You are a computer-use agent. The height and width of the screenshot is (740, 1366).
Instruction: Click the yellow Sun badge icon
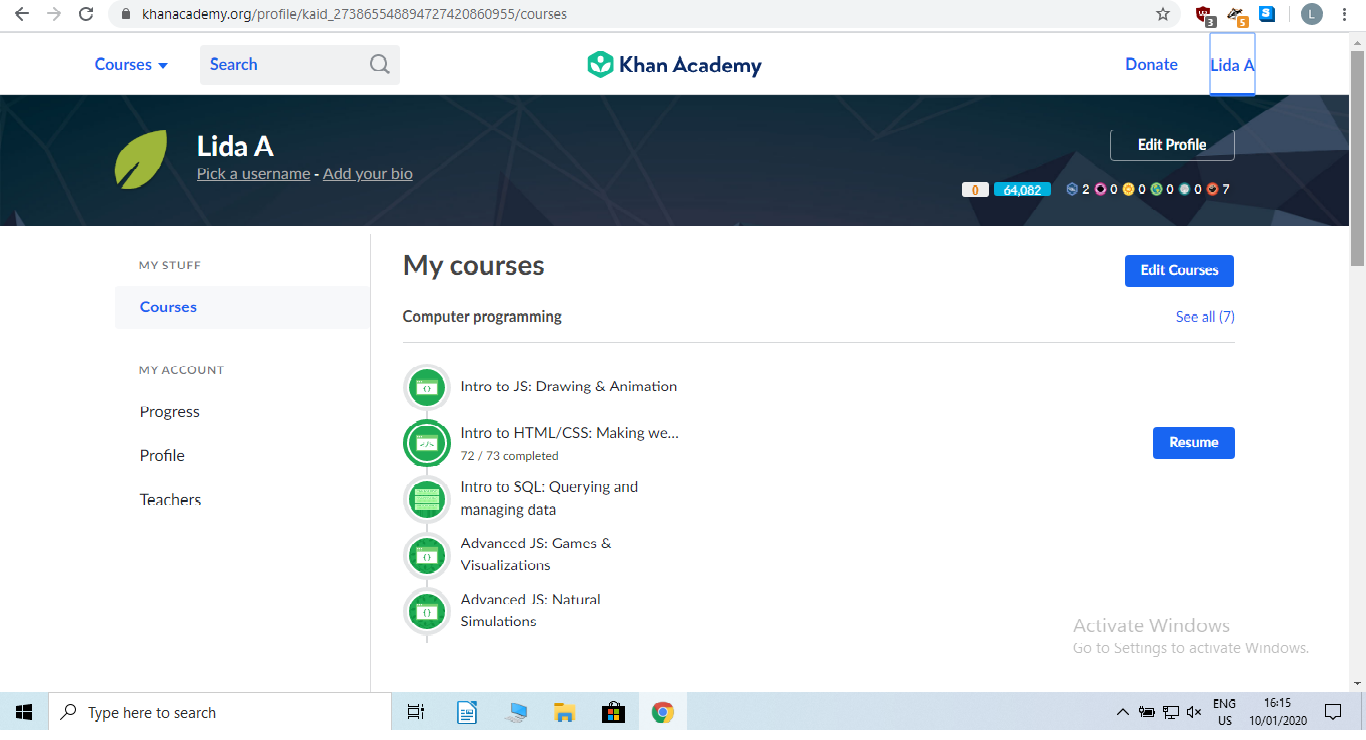click(1128, 189)
